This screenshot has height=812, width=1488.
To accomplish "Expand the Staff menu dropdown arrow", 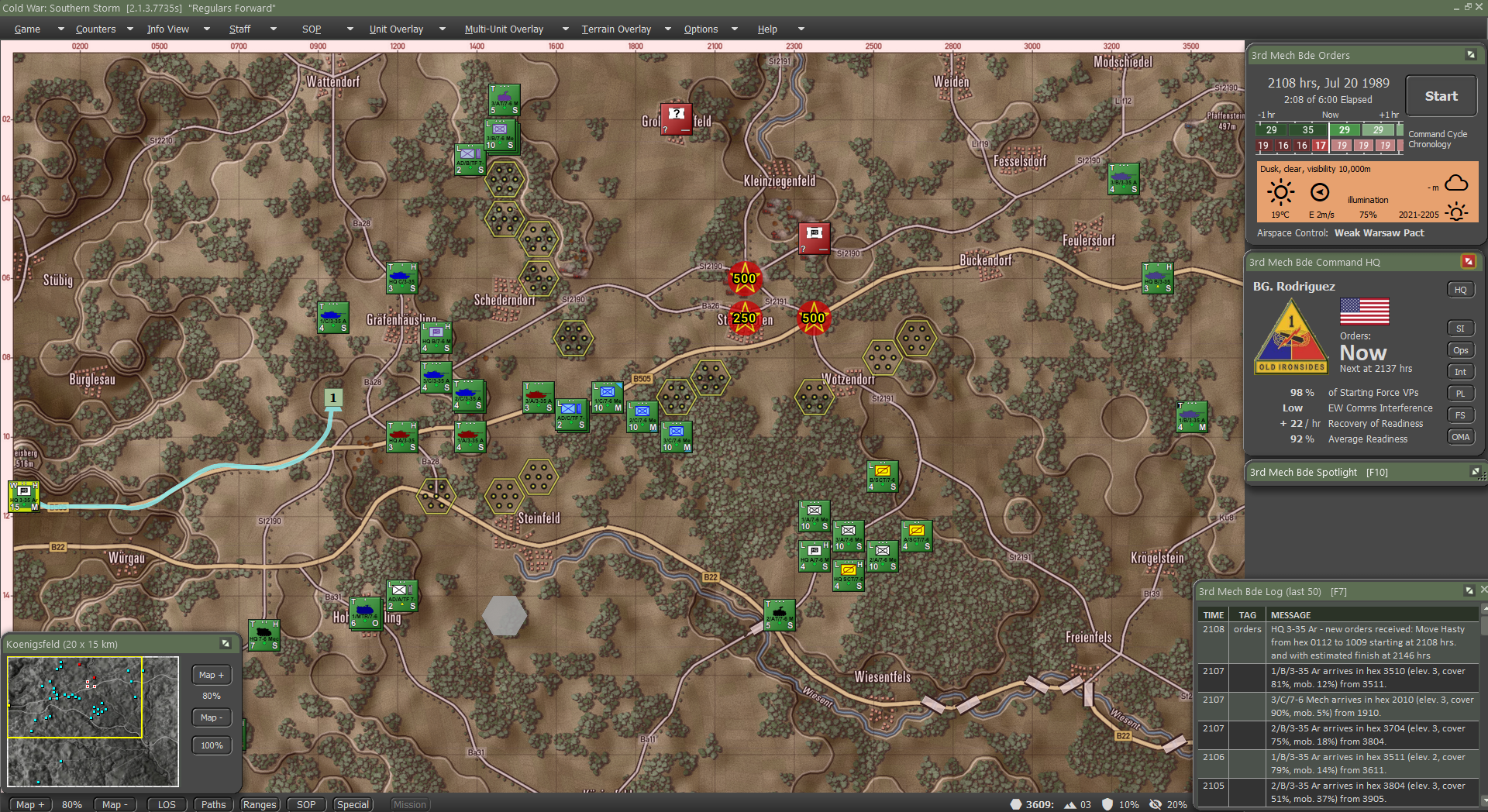I will coord(274,29).
